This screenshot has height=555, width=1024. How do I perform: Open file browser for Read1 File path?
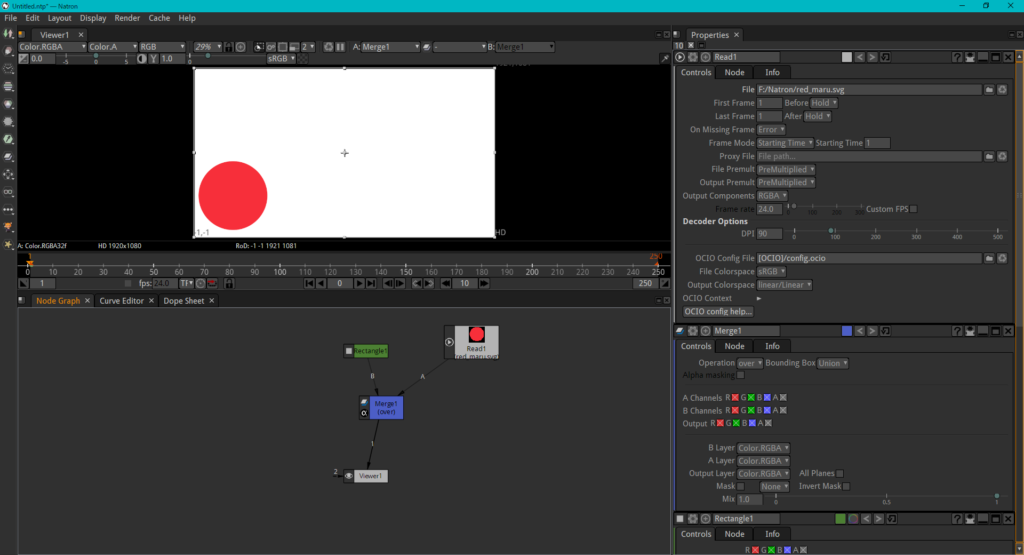pos(988,90)
